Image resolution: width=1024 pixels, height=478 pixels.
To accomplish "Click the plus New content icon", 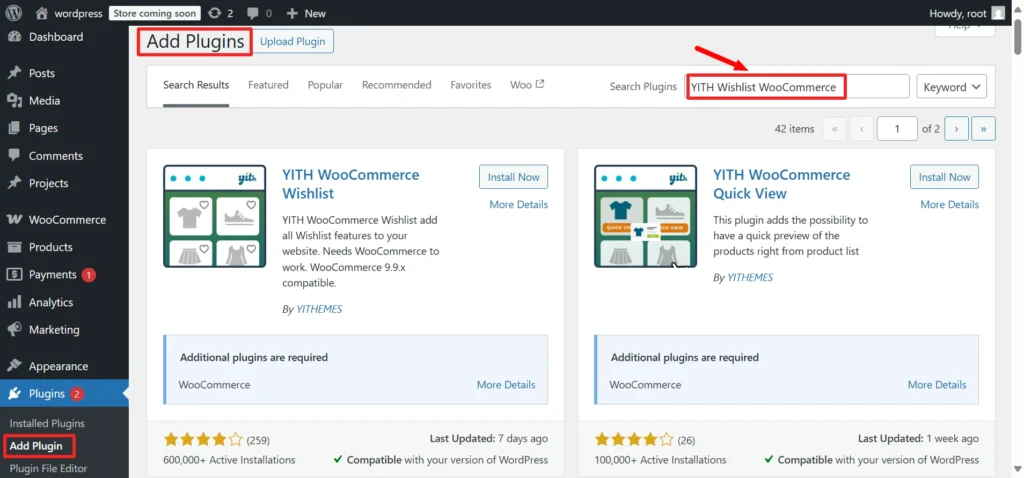I will pyautogui.click(x=292, y=13).
